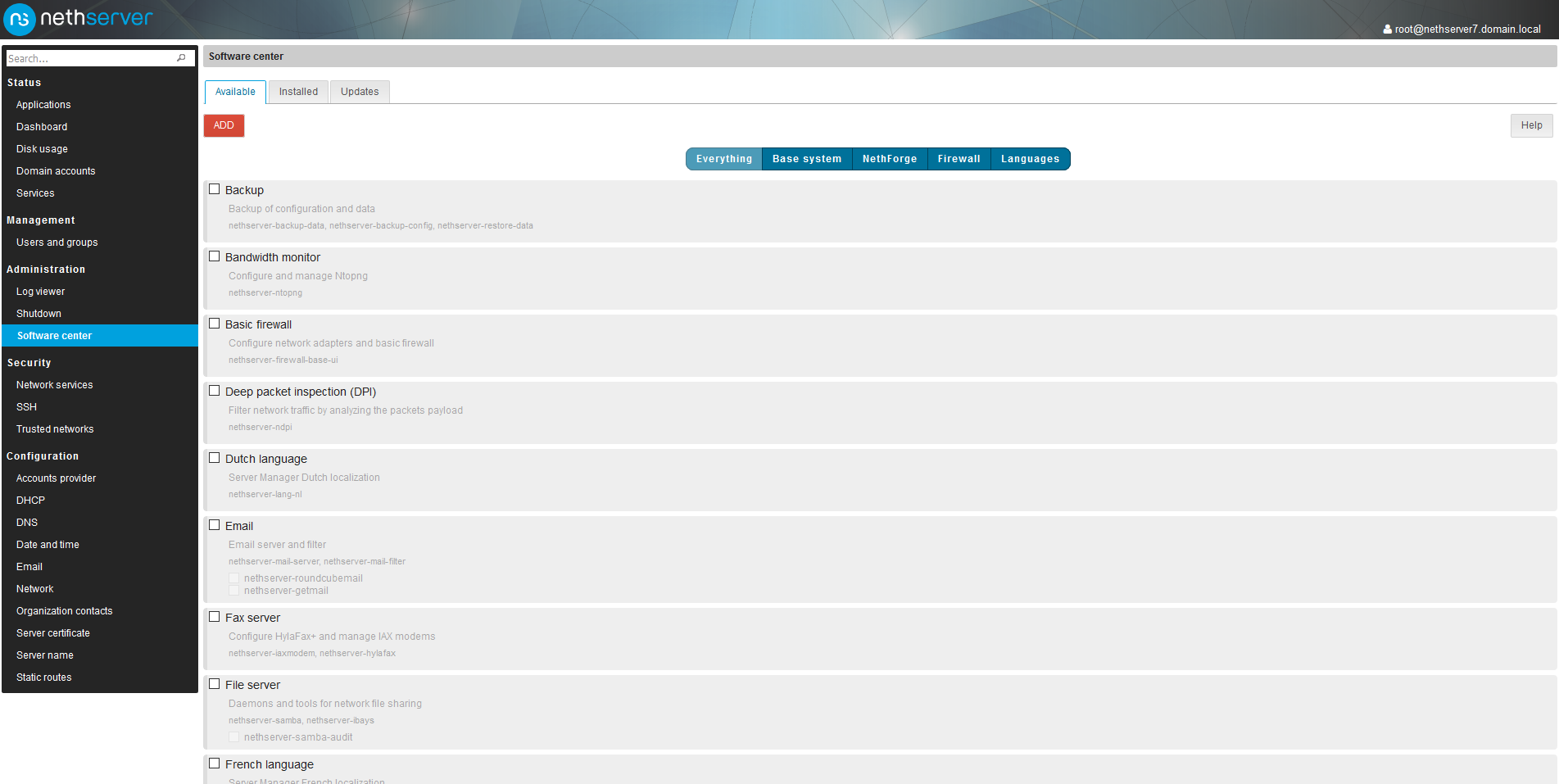Check the Email module checkbox

[215, 525]
